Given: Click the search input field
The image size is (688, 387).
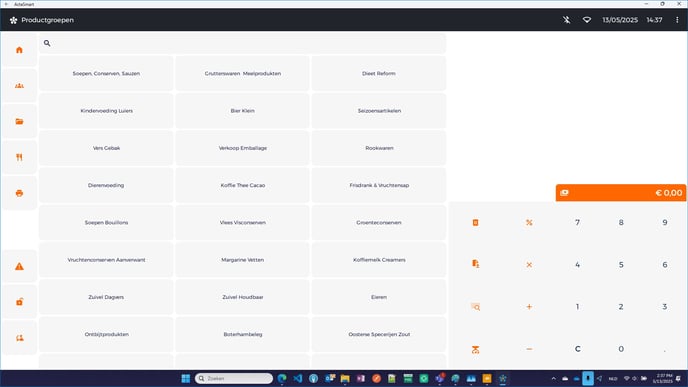Looking at the screenshot, I should tap(243, 43).
